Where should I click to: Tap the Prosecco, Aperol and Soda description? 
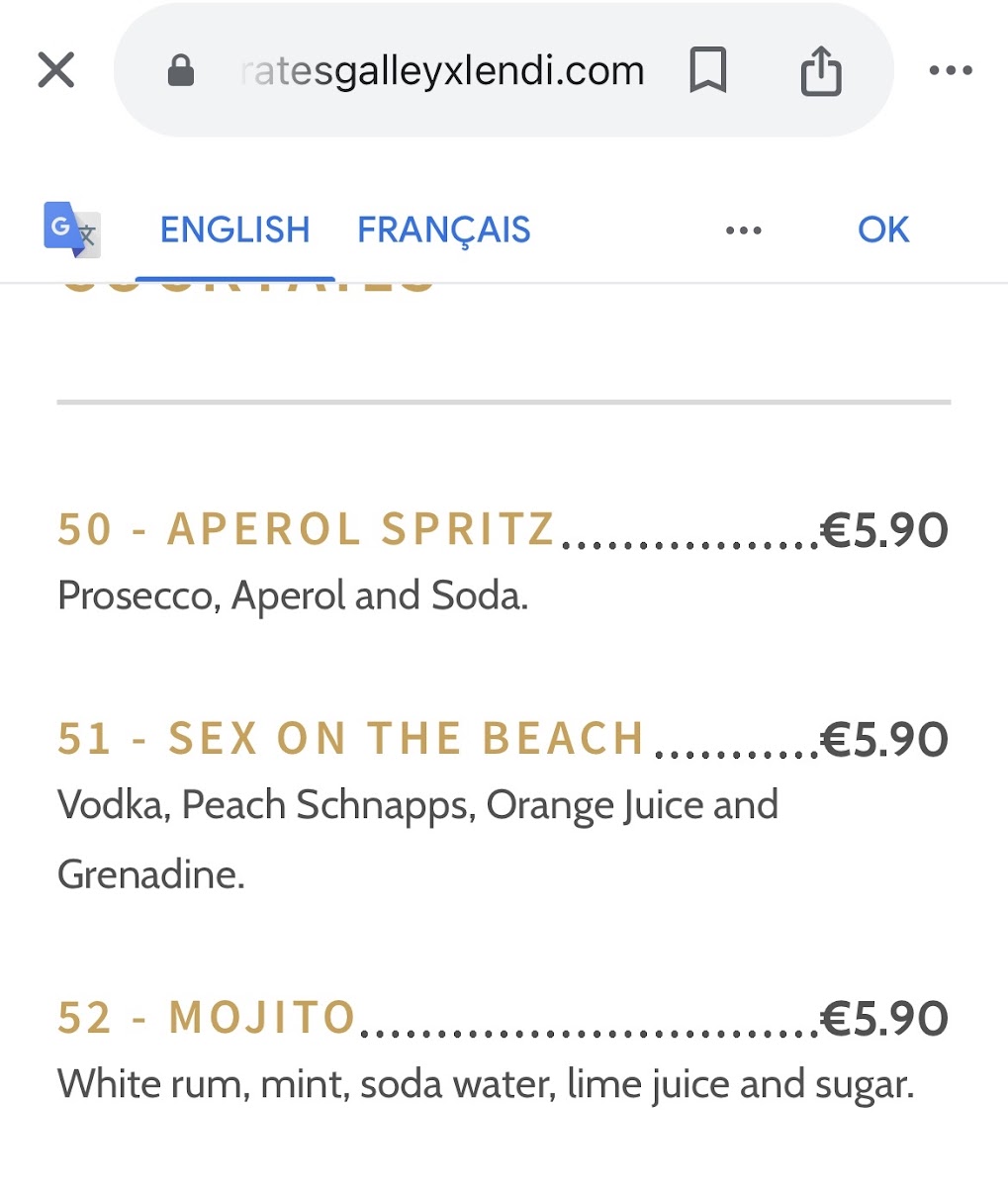(x=293, y=596)
